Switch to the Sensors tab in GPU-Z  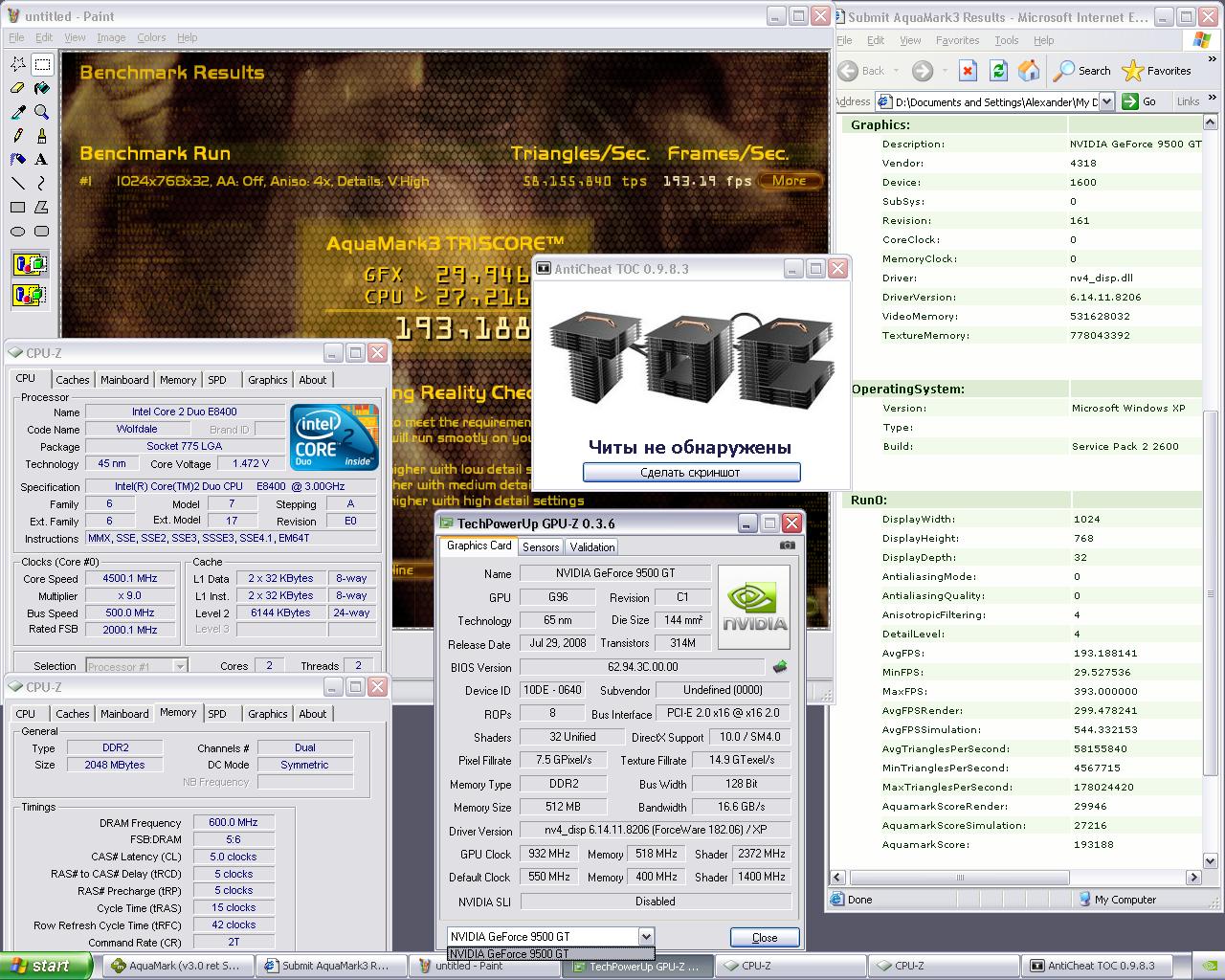tap(541, 547)
